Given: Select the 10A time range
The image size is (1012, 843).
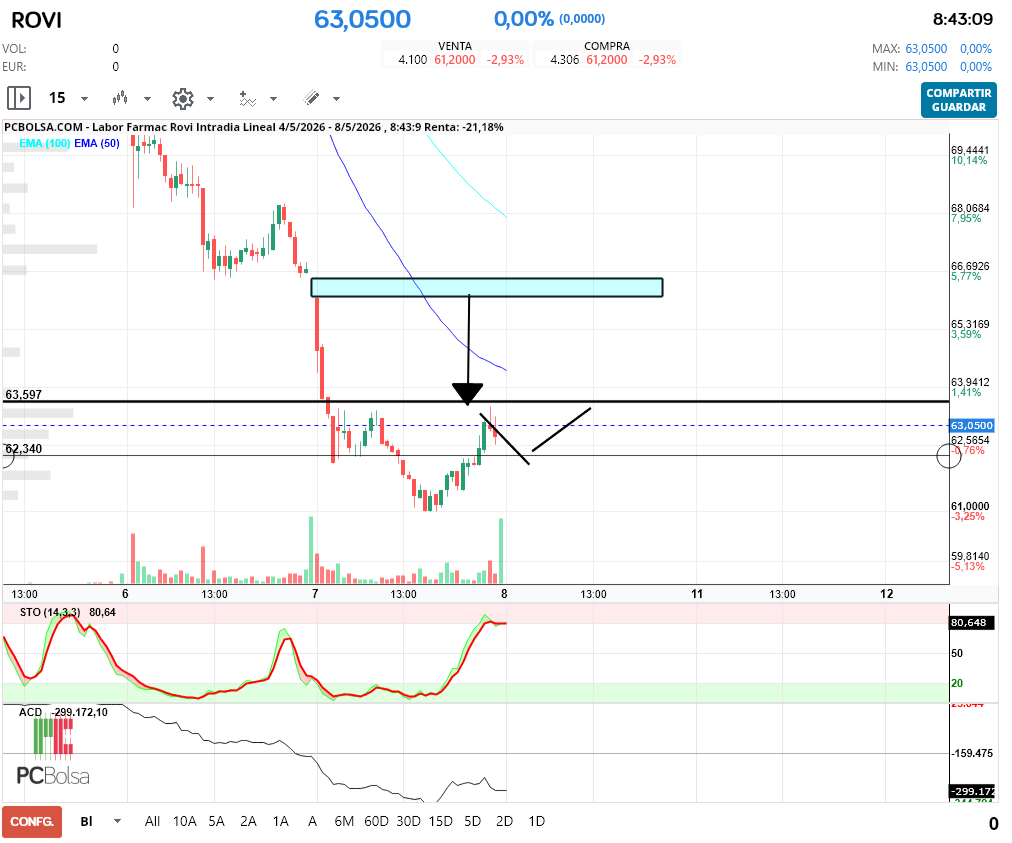Looking at the screenshot, I should point(185,821).
